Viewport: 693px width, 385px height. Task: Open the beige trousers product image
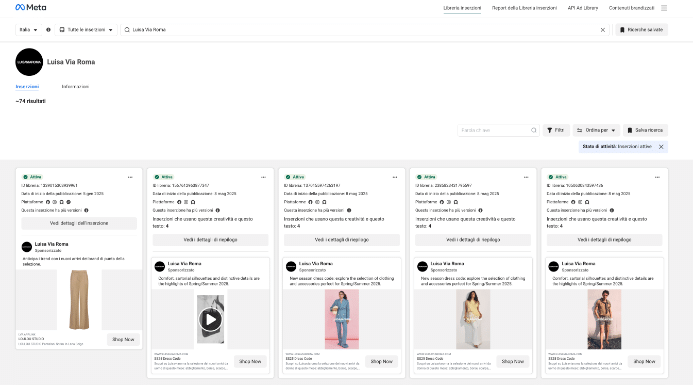point(79,300)
